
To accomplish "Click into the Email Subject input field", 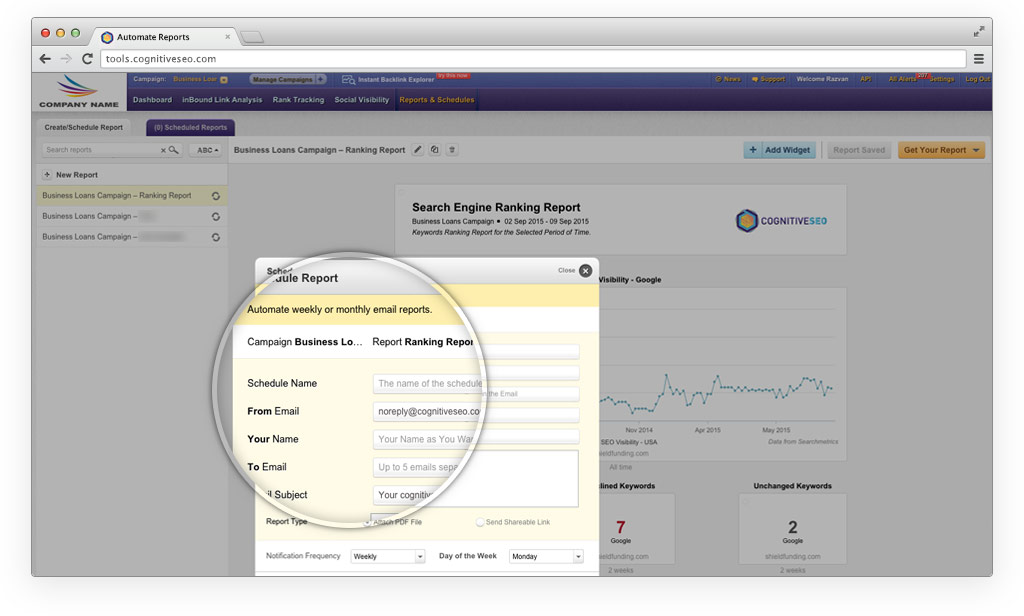I will [x=404, y=494].
